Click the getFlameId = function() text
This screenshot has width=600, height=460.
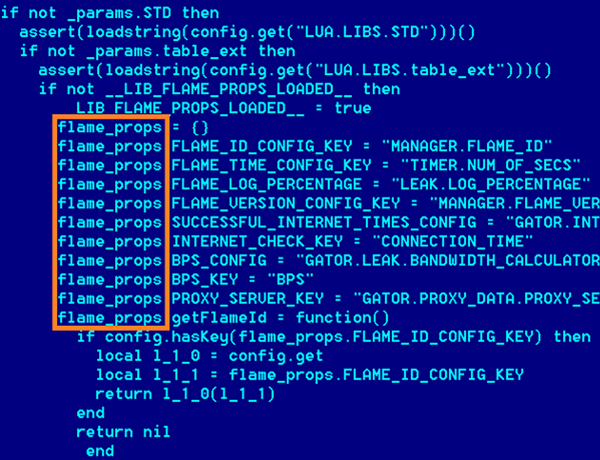point(280,318)
